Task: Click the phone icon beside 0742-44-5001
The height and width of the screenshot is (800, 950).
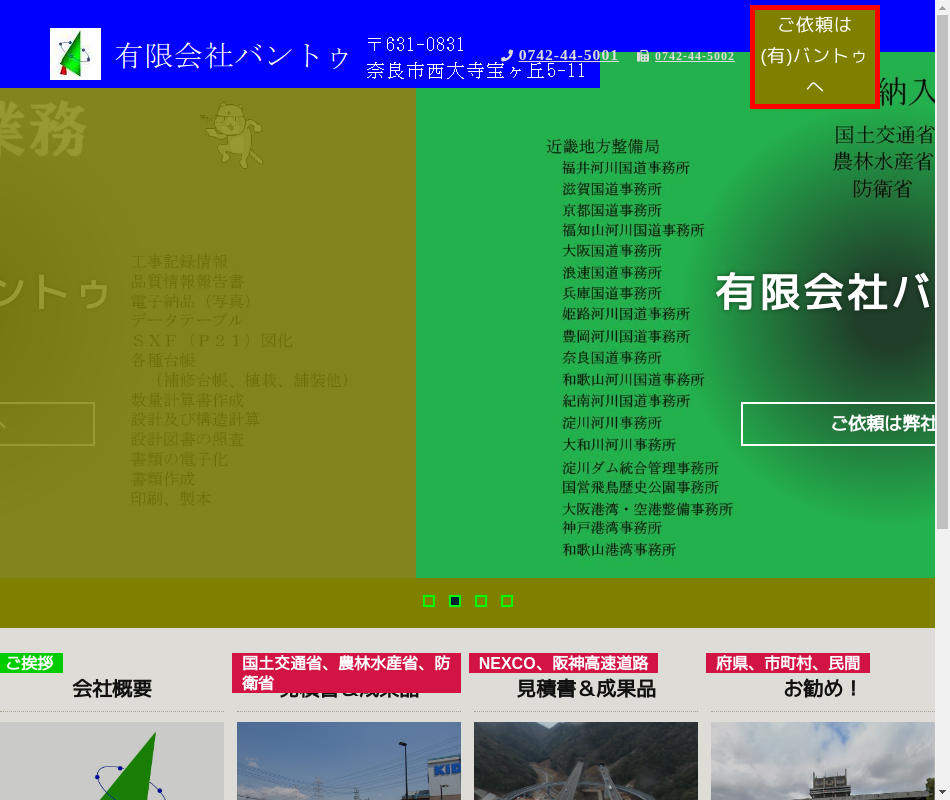Action: [x=507, y=56]
